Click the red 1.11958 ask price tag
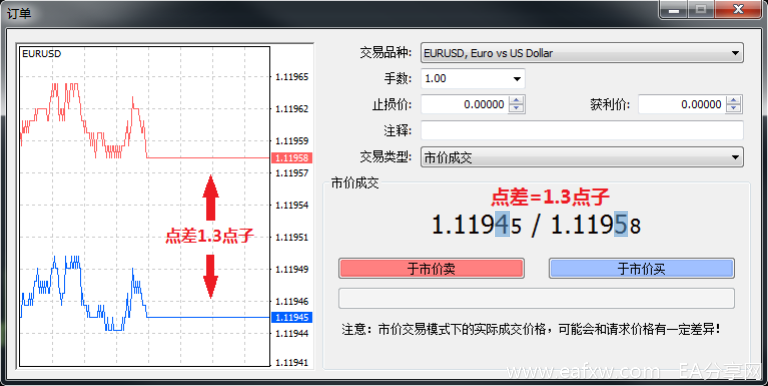768x386 pixels. [x=291, y=158]
